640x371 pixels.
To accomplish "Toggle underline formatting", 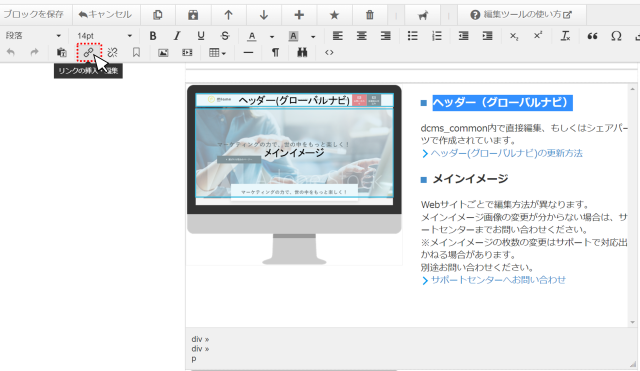I will coord(201,36).
